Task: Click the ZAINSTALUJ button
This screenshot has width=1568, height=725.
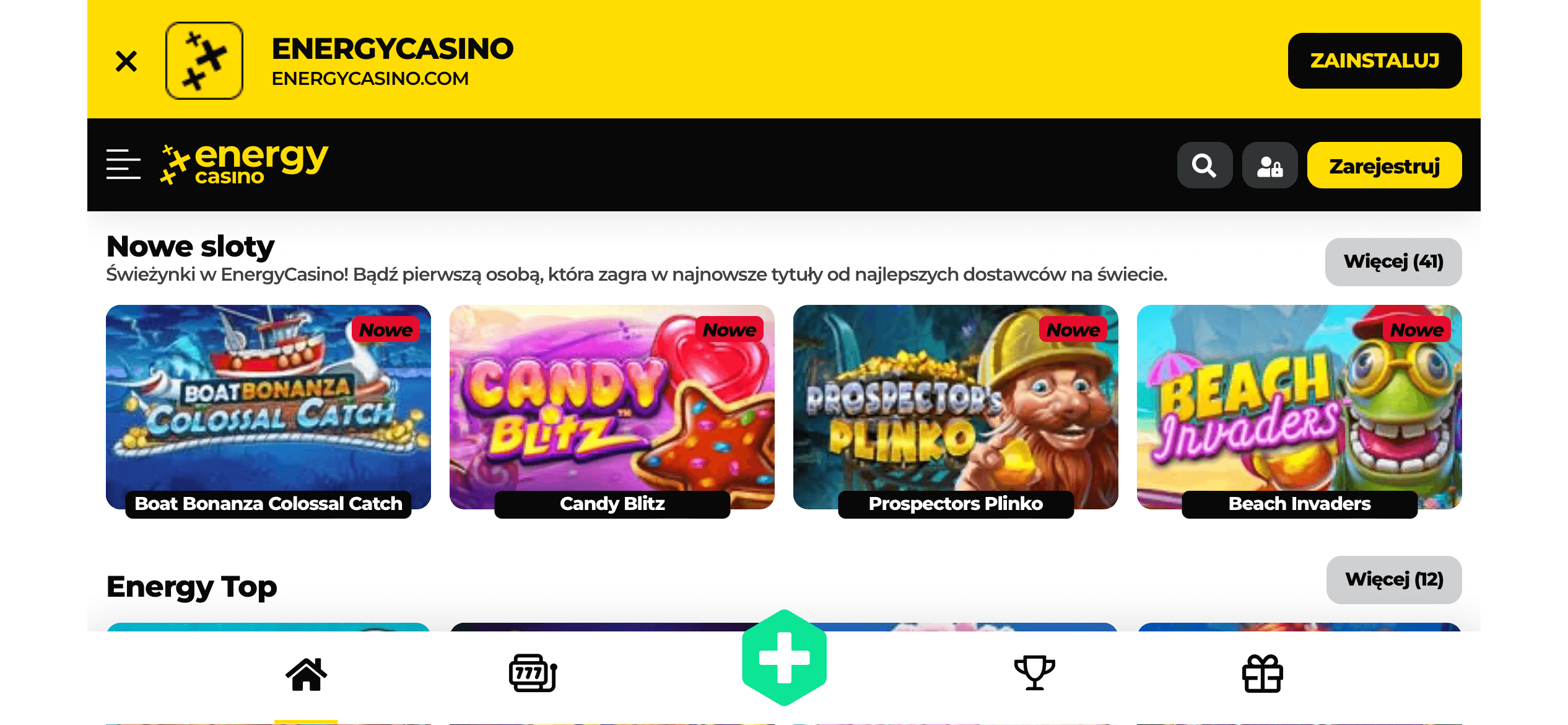Action: click(1375, 61)
